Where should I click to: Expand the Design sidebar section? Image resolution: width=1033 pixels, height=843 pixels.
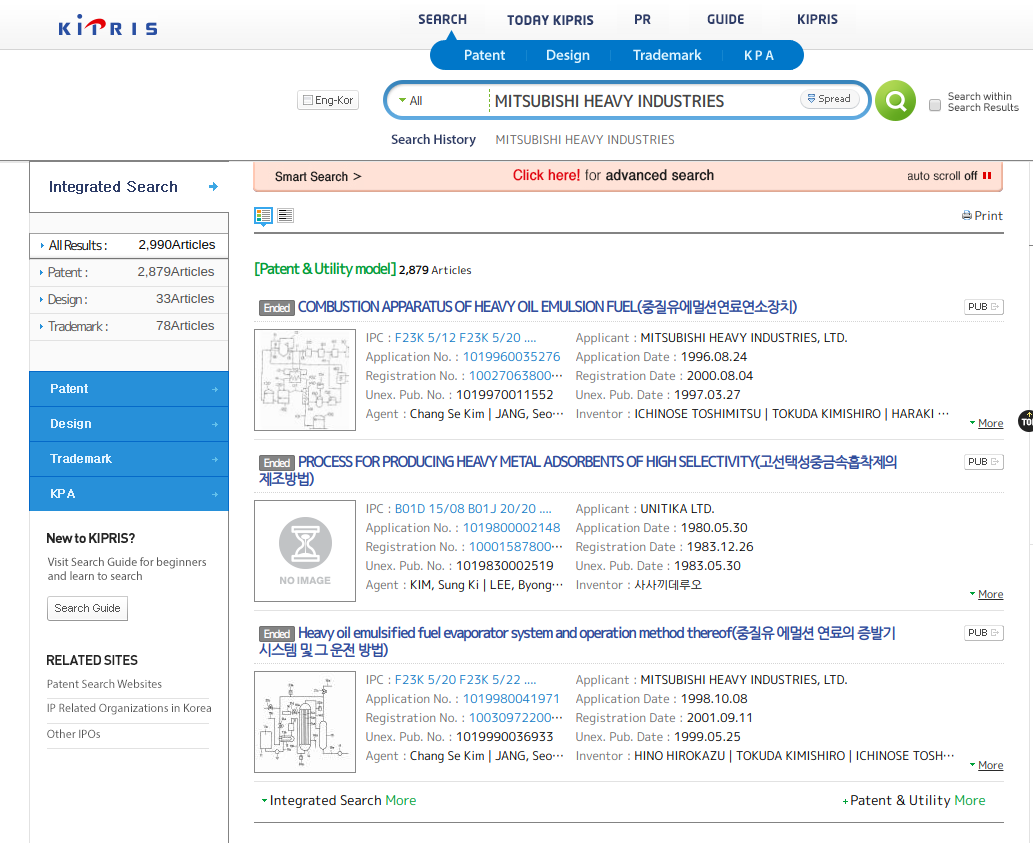coord(129,423)
